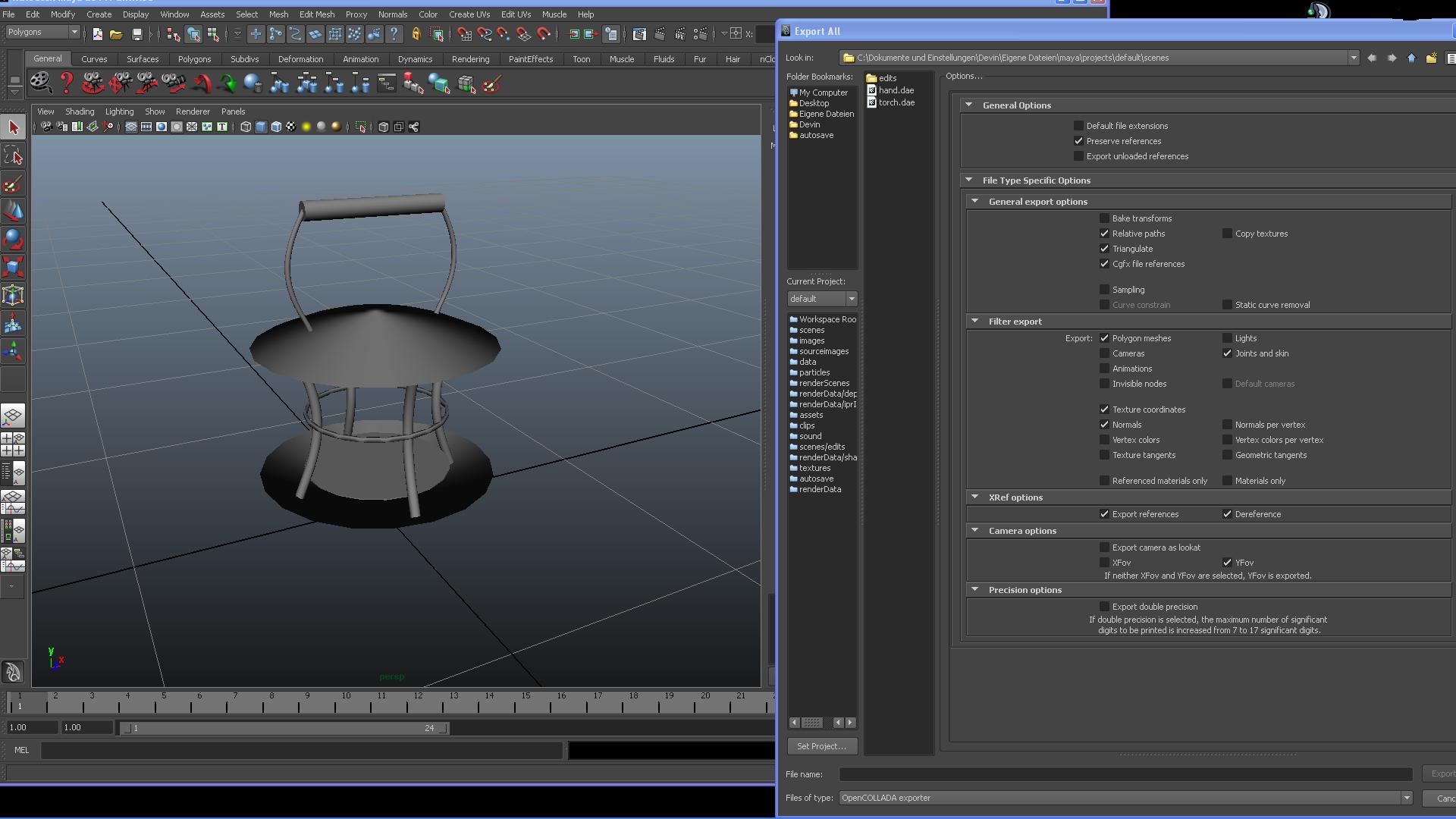Click the red question mark shelf icon

point(67,83)
